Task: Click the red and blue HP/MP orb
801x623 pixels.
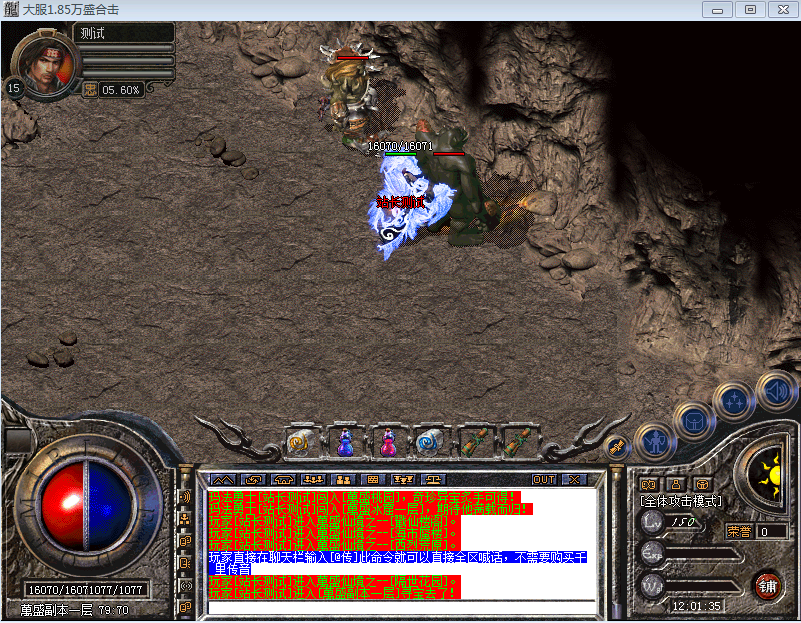Action: point(86,507)
